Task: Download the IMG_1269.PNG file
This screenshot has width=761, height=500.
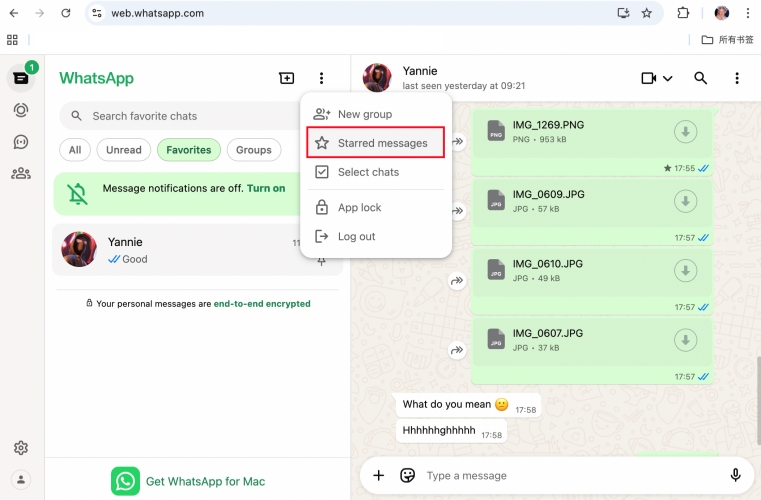Action: 685,132
